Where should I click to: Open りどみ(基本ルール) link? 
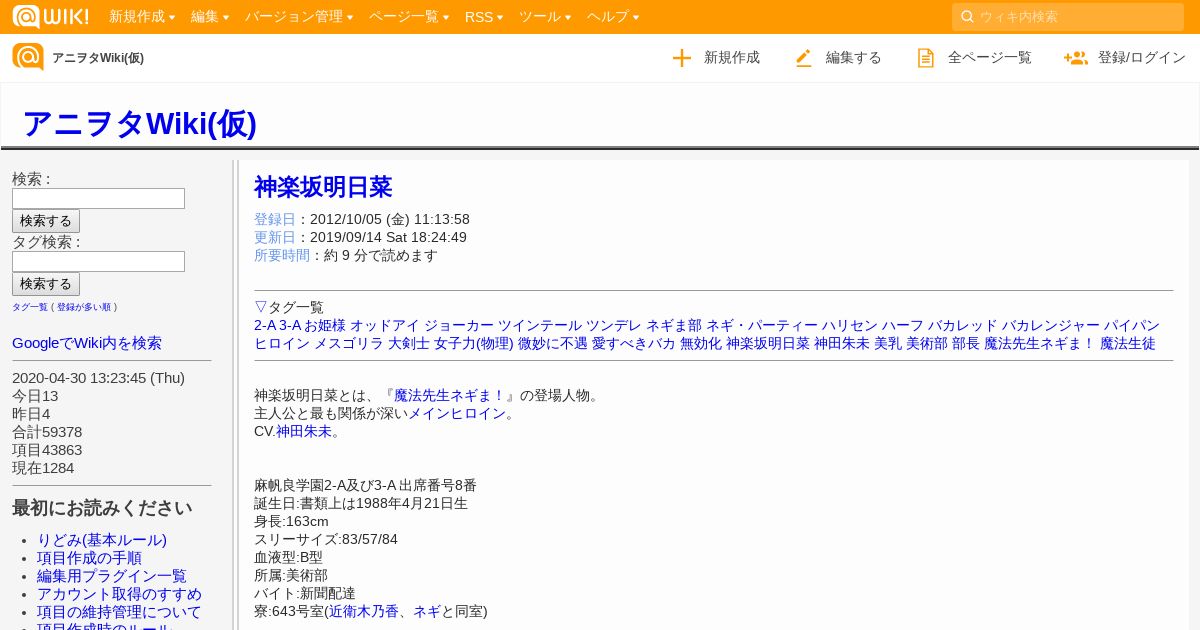pos(102,540)
